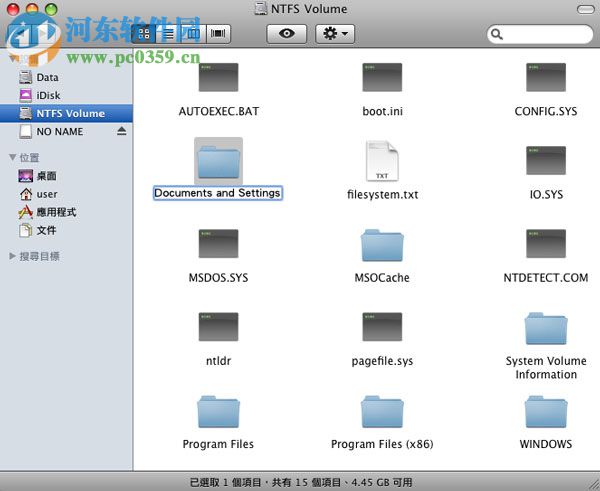Click the window resize grip corner
600x491 pixels.
(x=594, y=484)
